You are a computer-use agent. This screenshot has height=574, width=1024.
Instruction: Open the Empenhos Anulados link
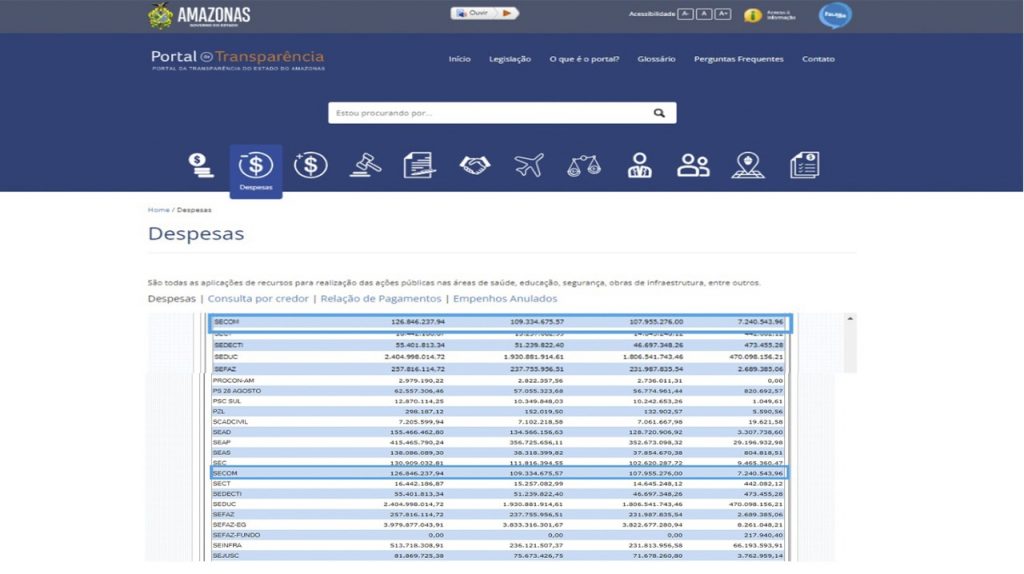tap(505, 298)
